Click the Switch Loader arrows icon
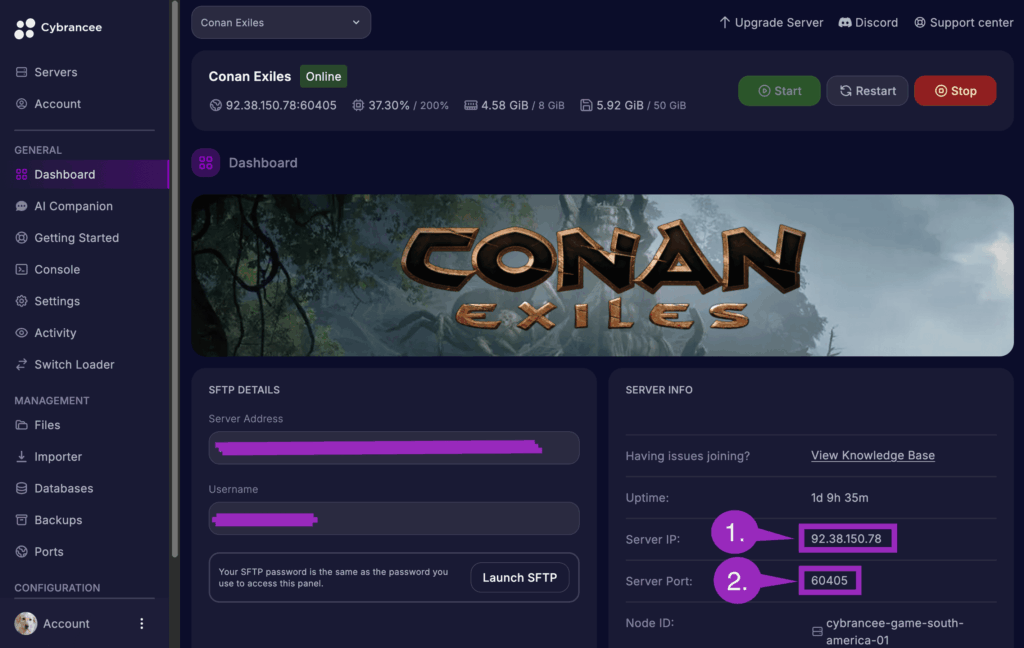 click(22, 364)
